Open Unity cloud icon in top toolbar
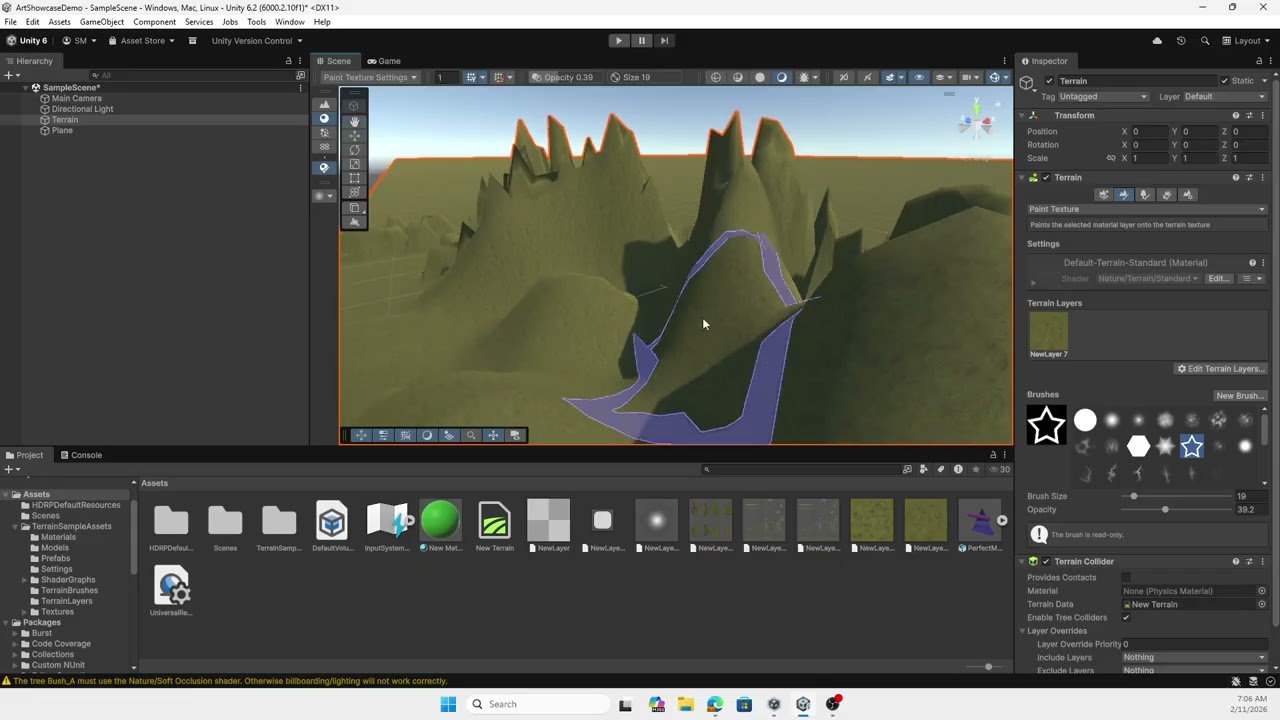Screen dimensions: 1280x720 tap(1157, 41)
